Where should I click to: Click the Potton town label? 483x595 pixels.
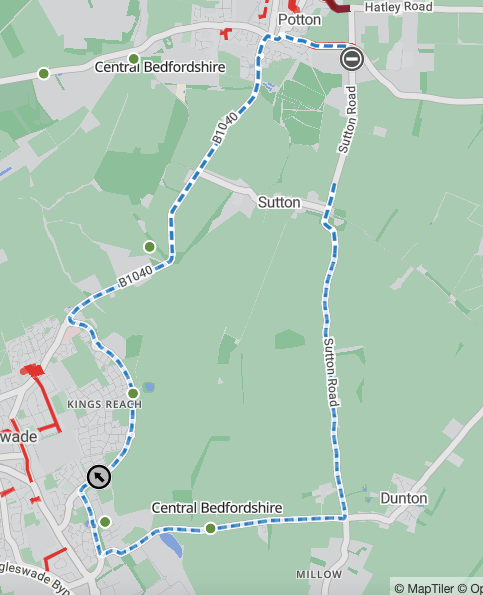[299, 20]
